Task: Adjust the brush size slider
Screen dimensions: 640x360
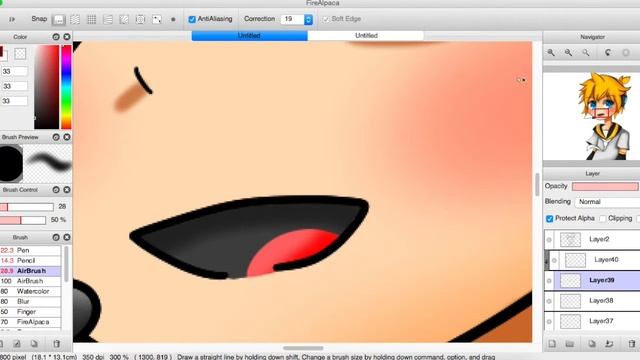Action: pyautogui.click(x=27, y=207)
